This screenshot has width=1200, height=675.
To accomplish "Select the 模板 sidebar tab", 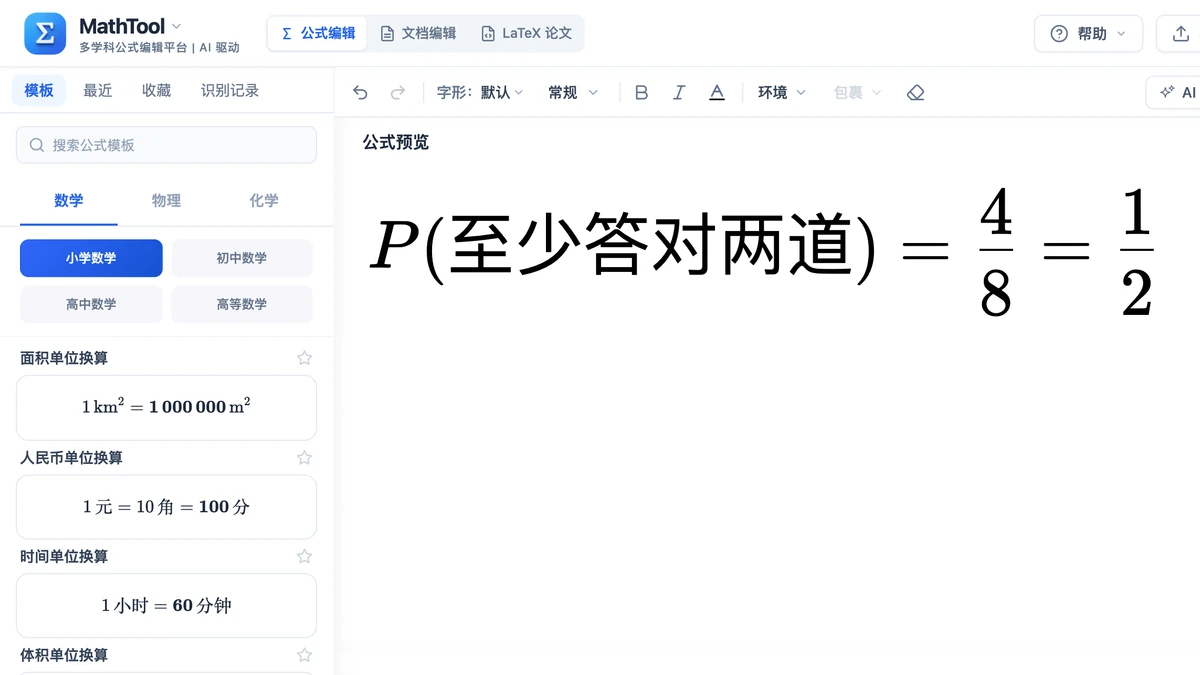I will click(39, 90).
